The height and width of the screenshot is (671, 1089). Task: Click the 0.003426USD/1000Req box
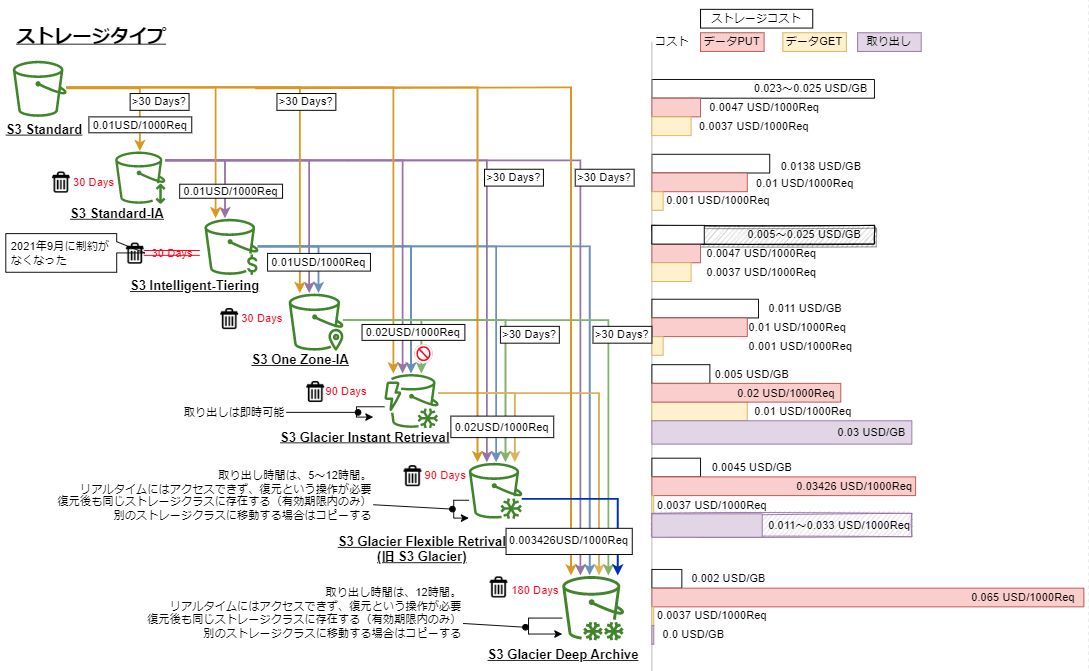569,540
